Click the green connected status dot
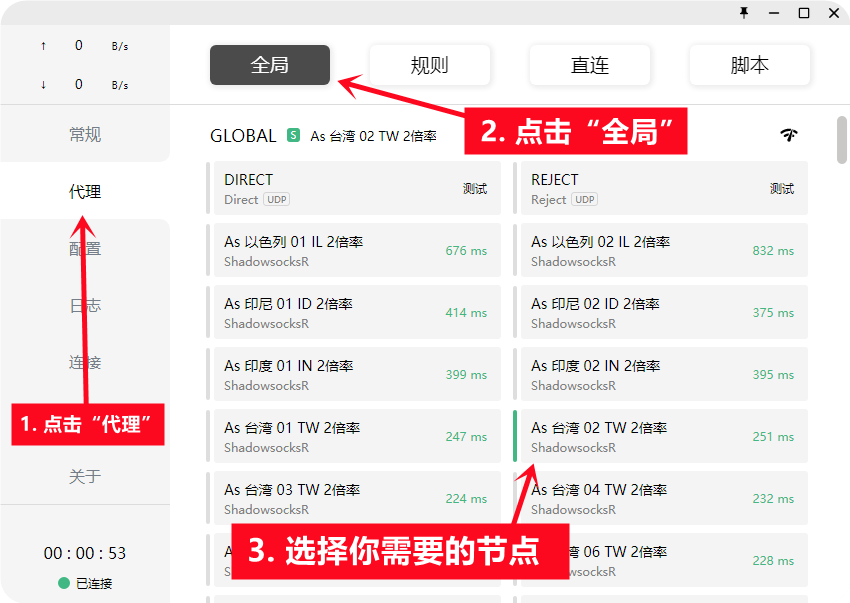 [64, 583]
